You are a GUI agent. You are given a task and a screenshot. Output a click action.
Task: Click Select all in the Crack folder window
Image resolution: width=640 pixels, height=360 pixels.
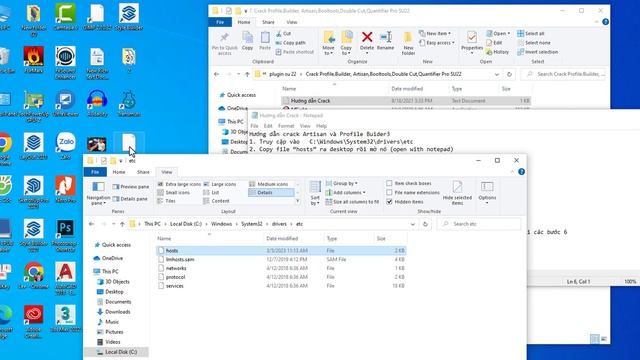point(531,33)
